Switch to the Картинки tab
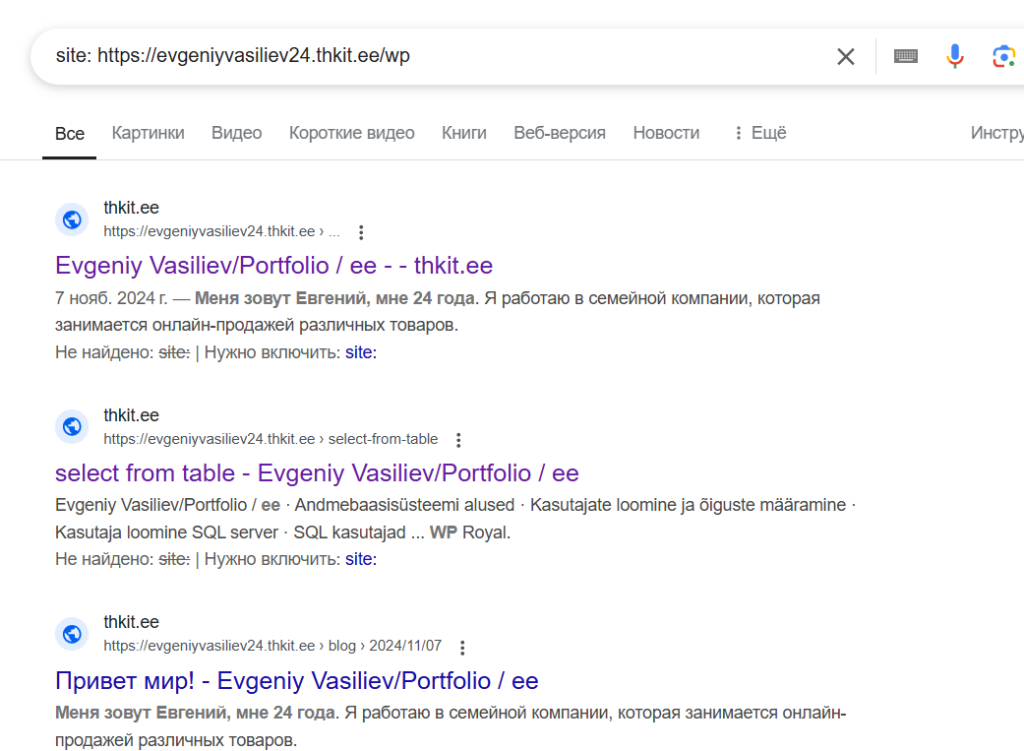 click(x=148, y=133)
